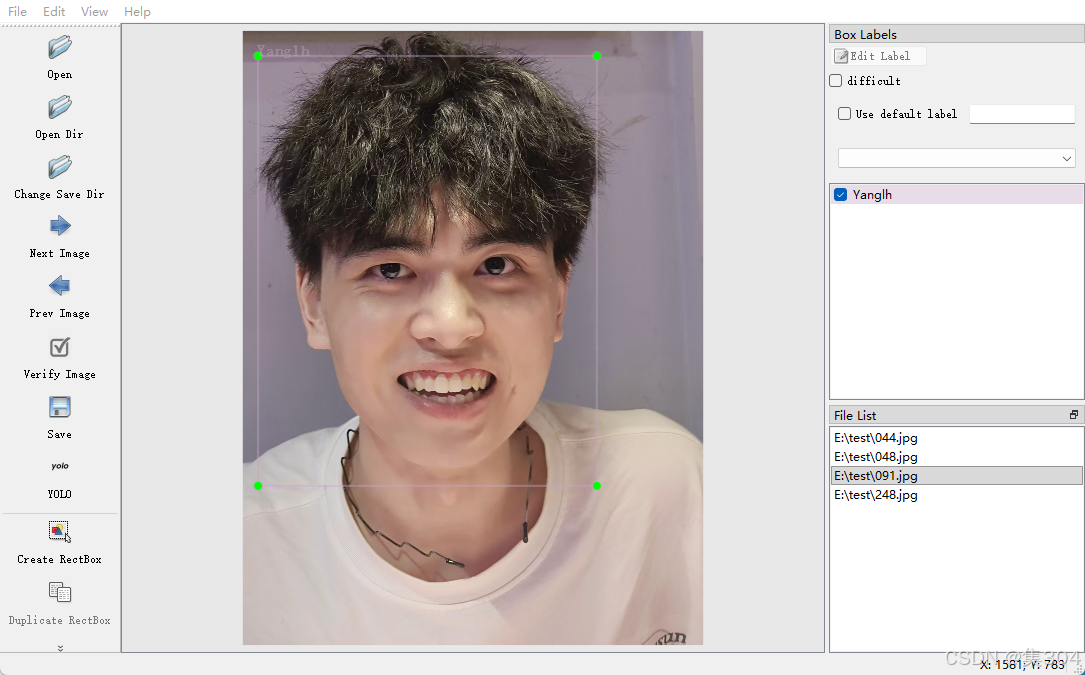Open the View menu
Screen dimensions: 1085x675
[x=94, y=11]
